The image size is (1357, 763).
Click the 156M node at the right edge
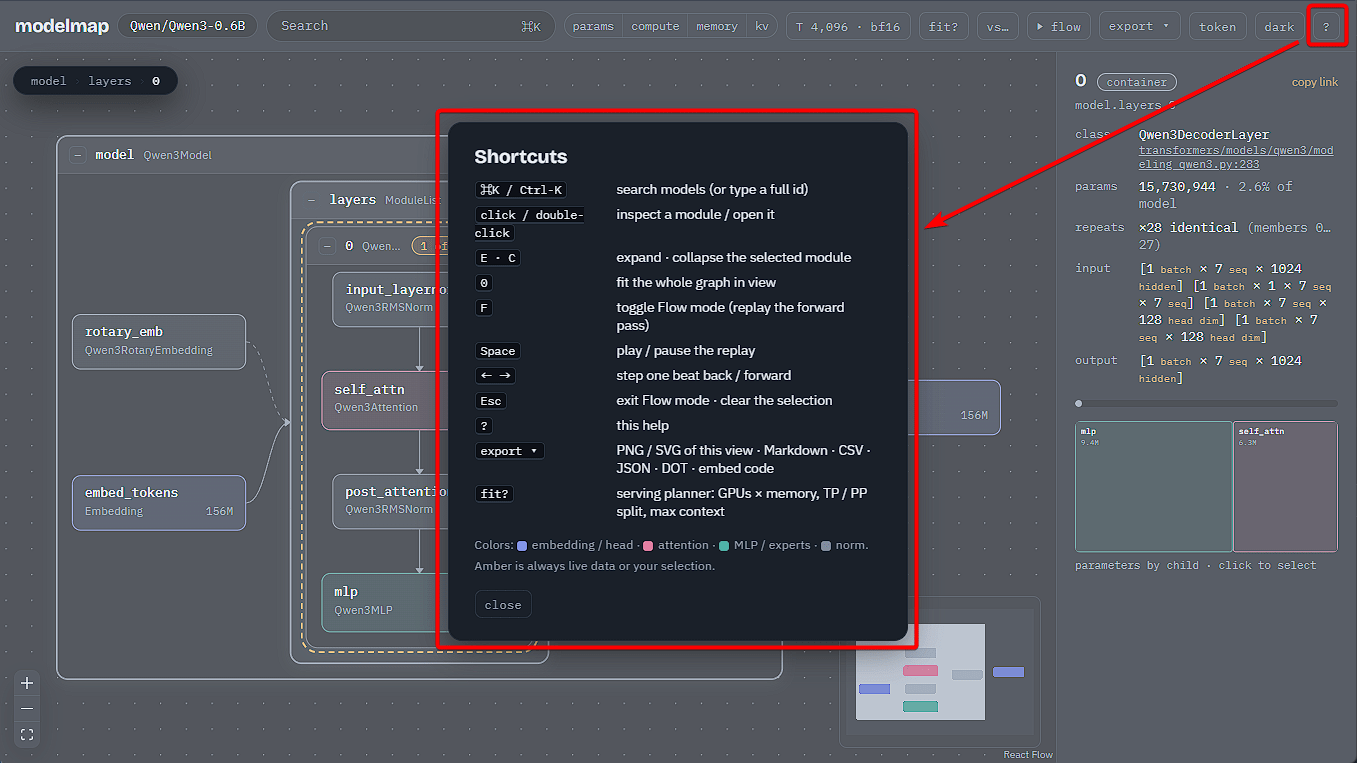tap(954, 407)
